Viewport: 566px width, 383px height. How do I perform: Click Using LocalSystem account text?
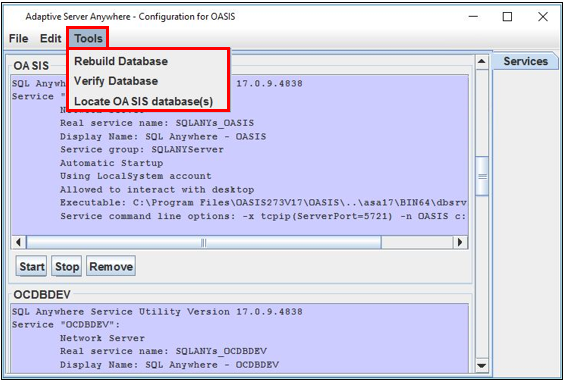click(x=136, y=176)
